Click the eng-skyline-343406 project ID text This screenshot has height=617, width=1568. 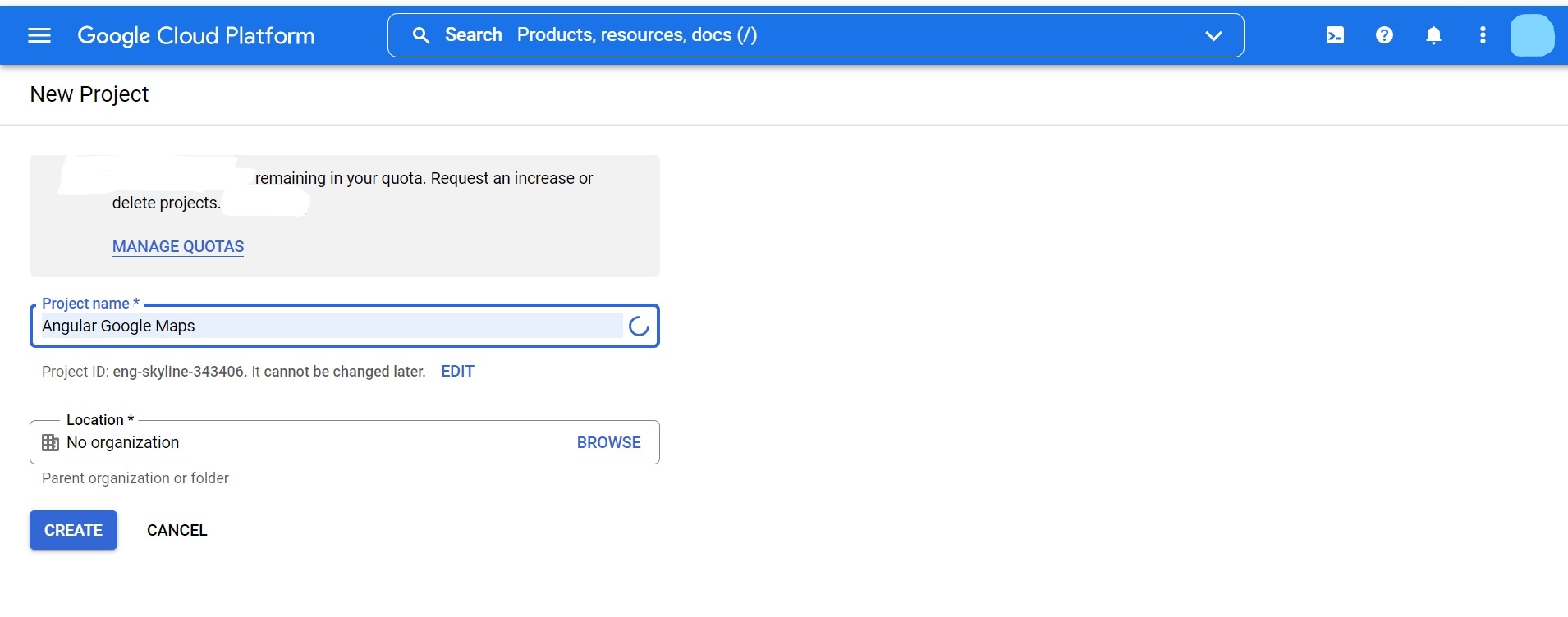pos(179,372)
